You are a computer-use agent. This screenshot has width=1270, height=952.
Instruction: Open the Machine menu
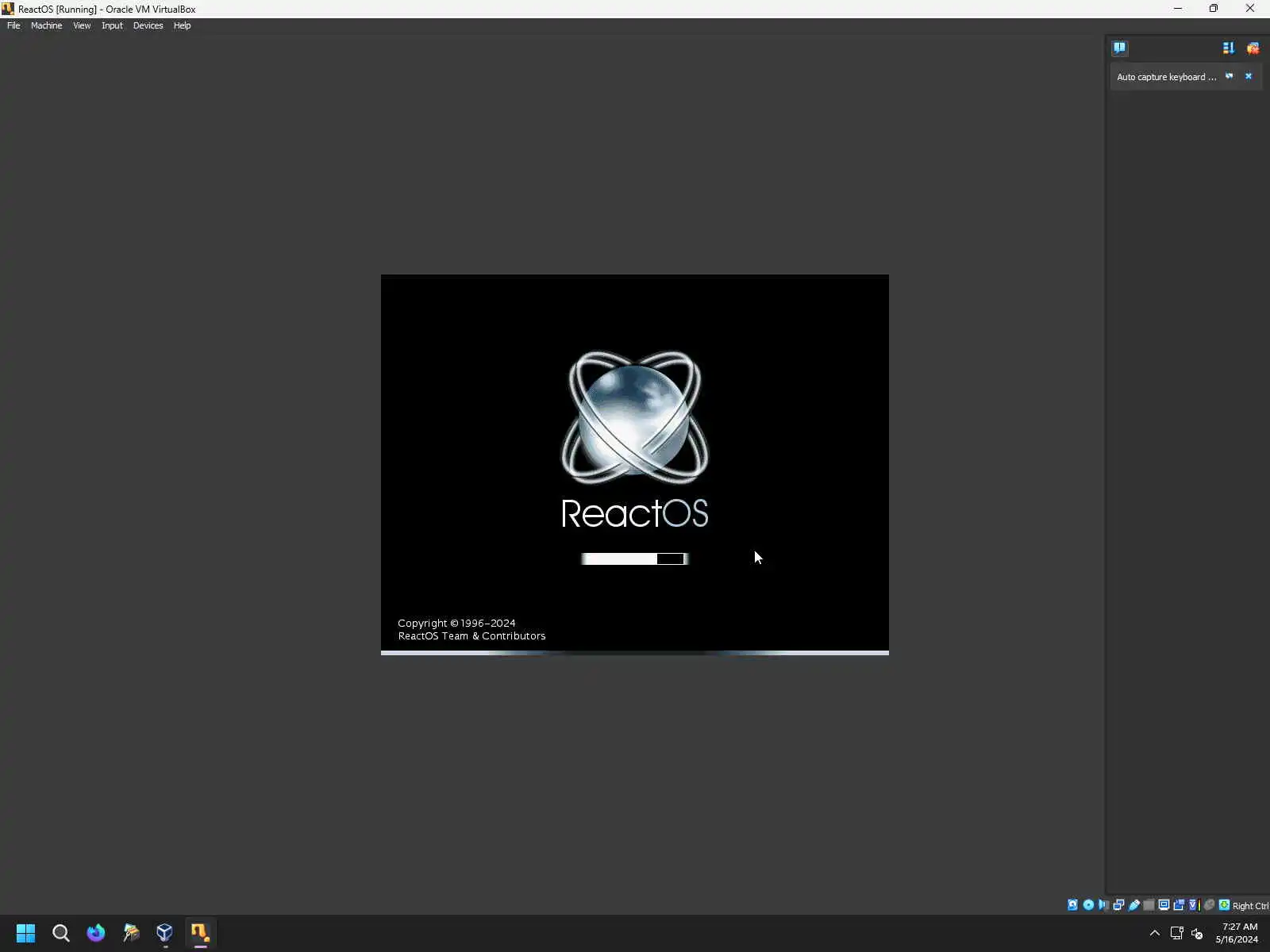pos(46,25)
